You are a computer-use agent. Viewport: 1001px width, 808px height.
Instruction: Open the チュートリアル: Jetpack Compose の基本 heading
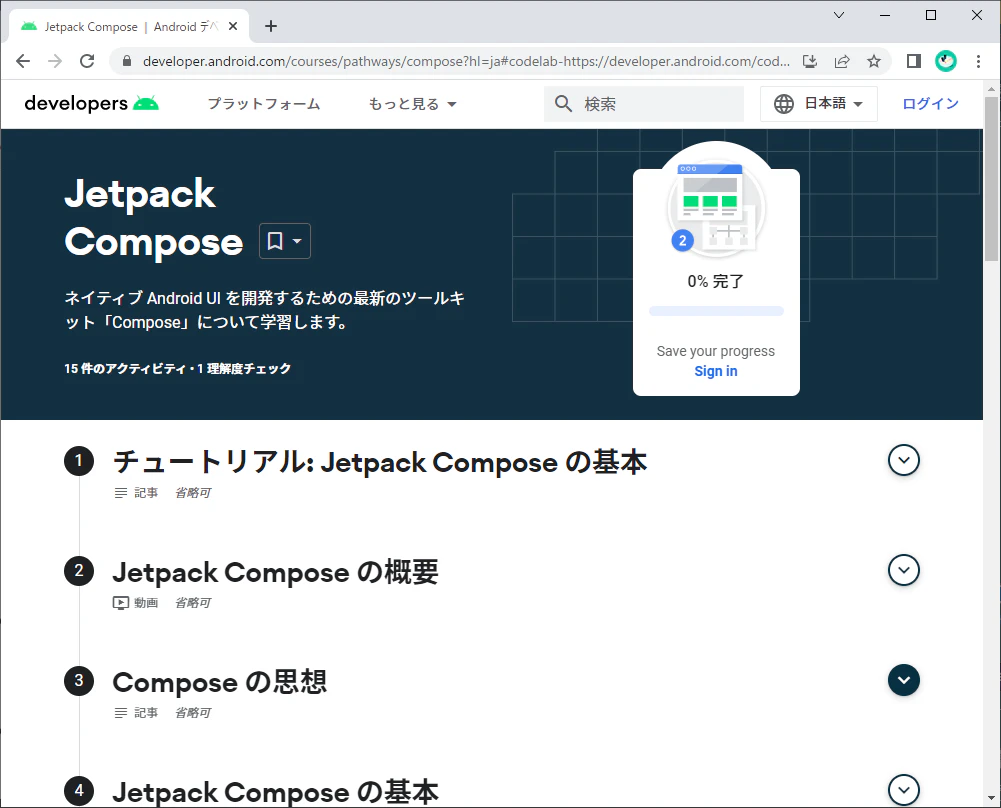[380, 462]
